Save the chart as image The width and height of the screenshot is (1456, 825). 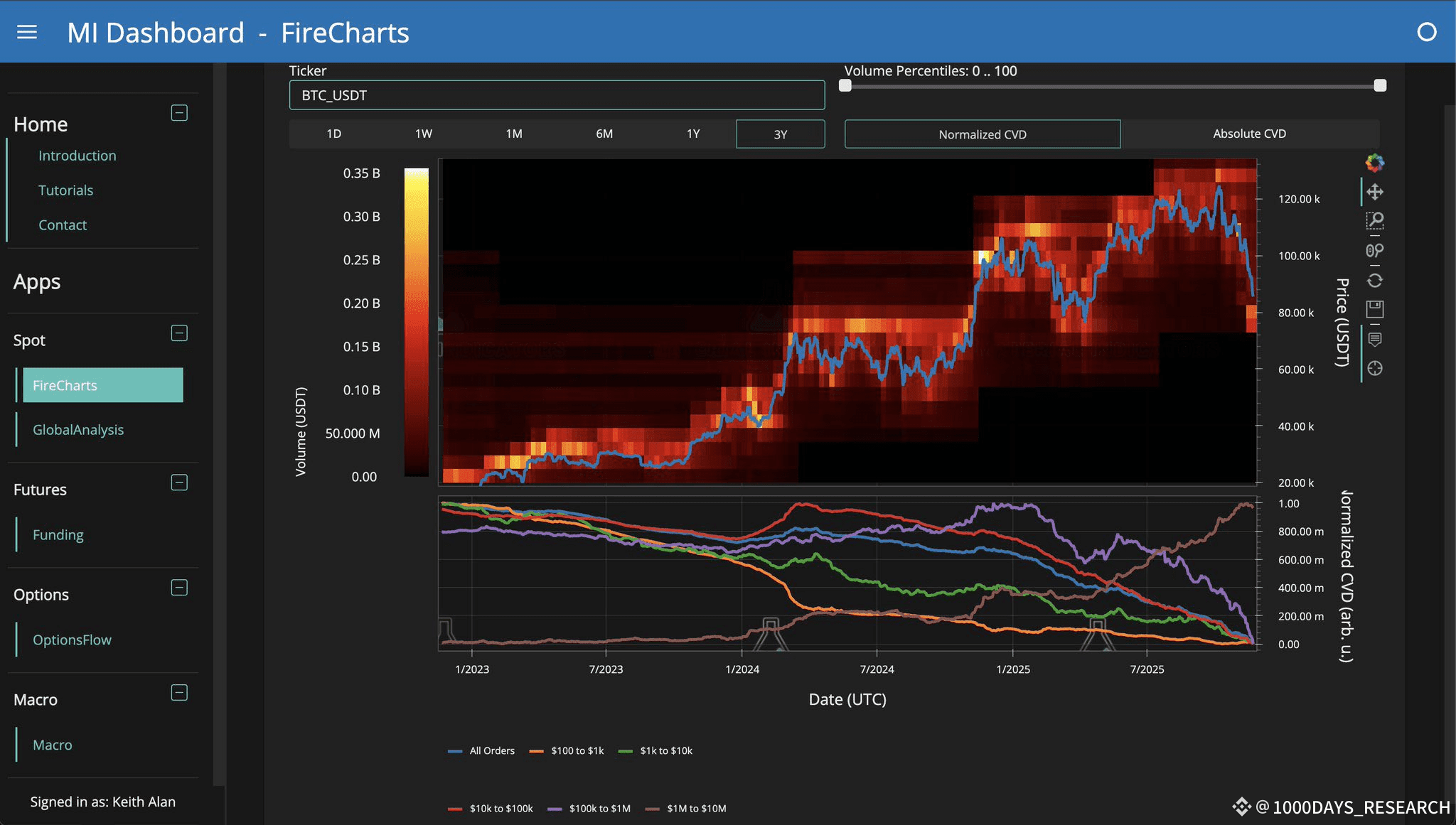point(1375,309)
